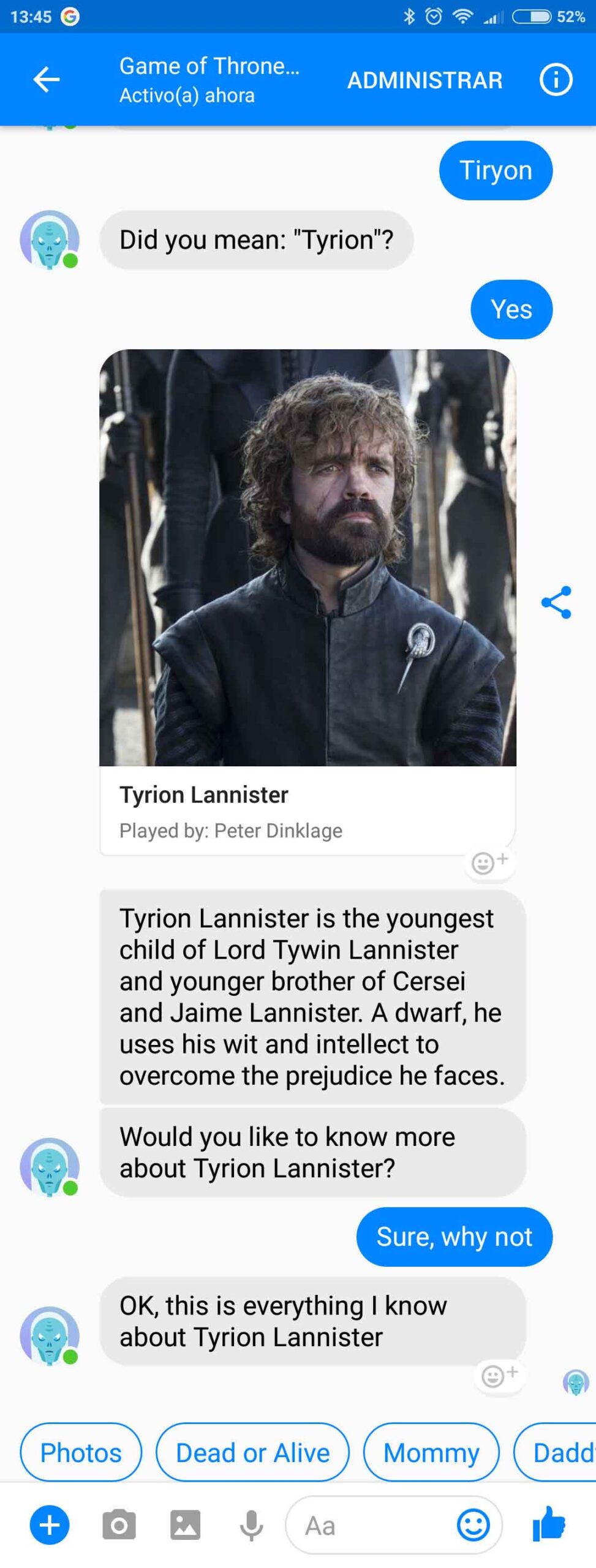Open the Tyrion Lannister portrait image

pos(307,557)
